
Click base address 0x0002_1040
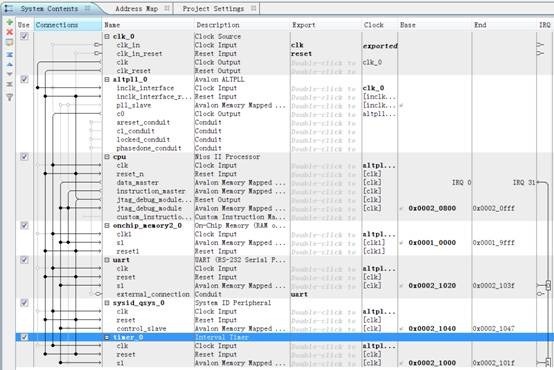[432, 329]
